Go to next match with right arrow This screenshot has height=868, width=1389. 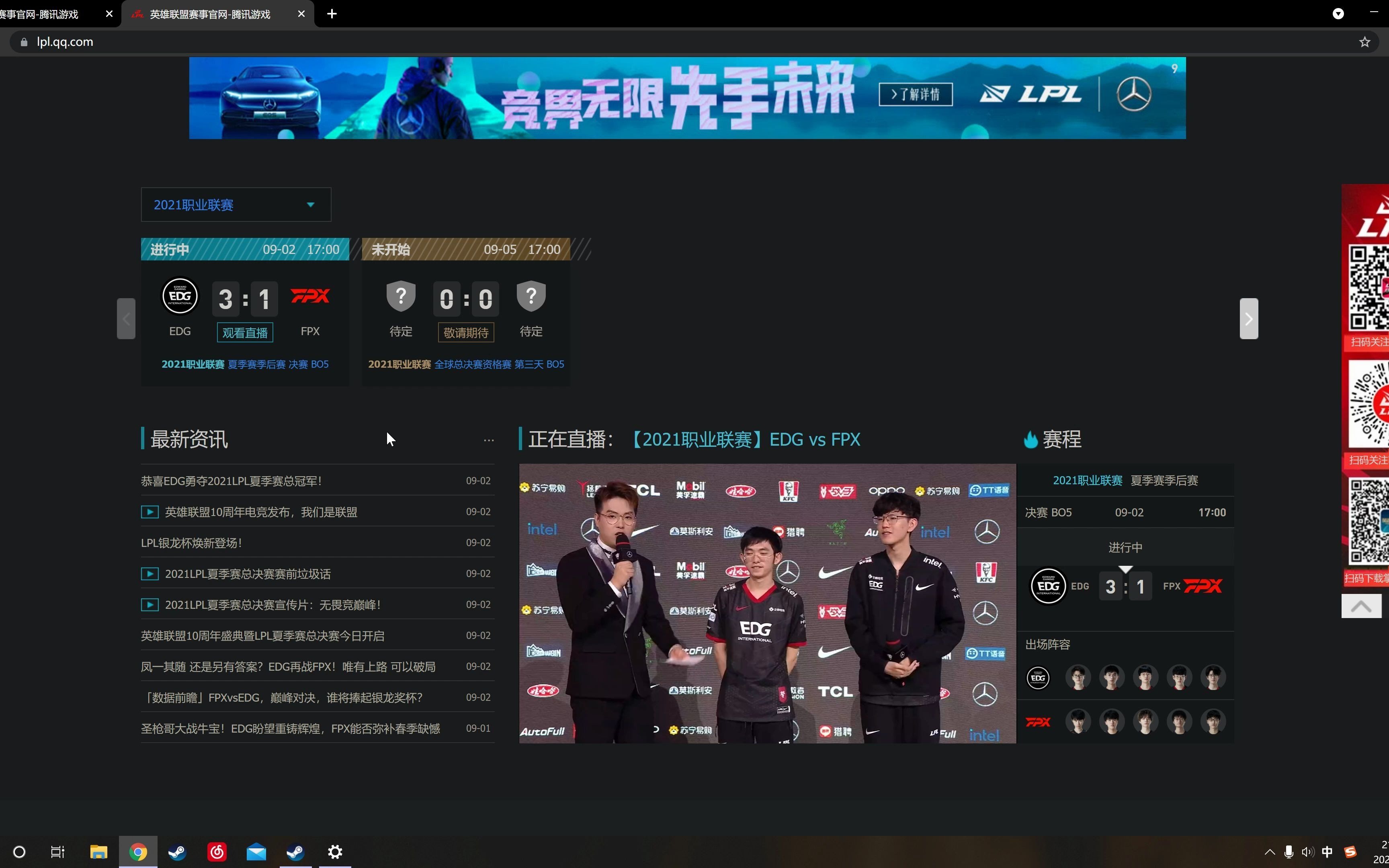1248,319
